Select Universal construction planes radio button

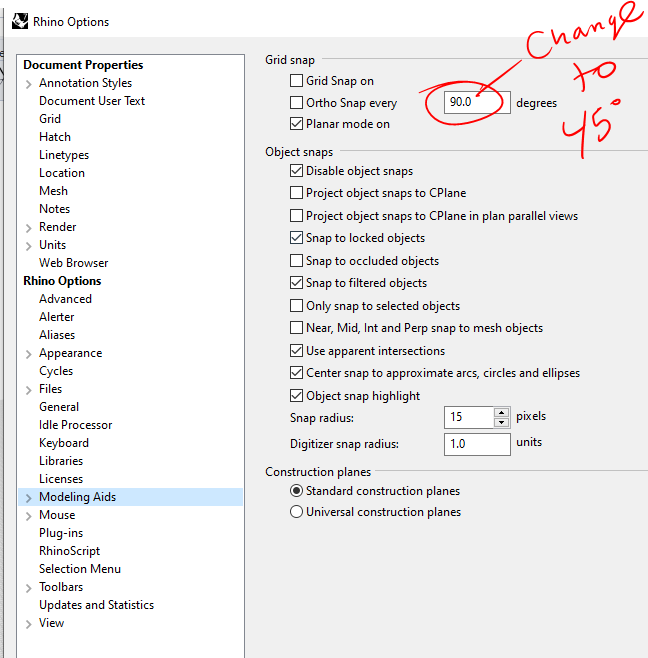point(296,512)
